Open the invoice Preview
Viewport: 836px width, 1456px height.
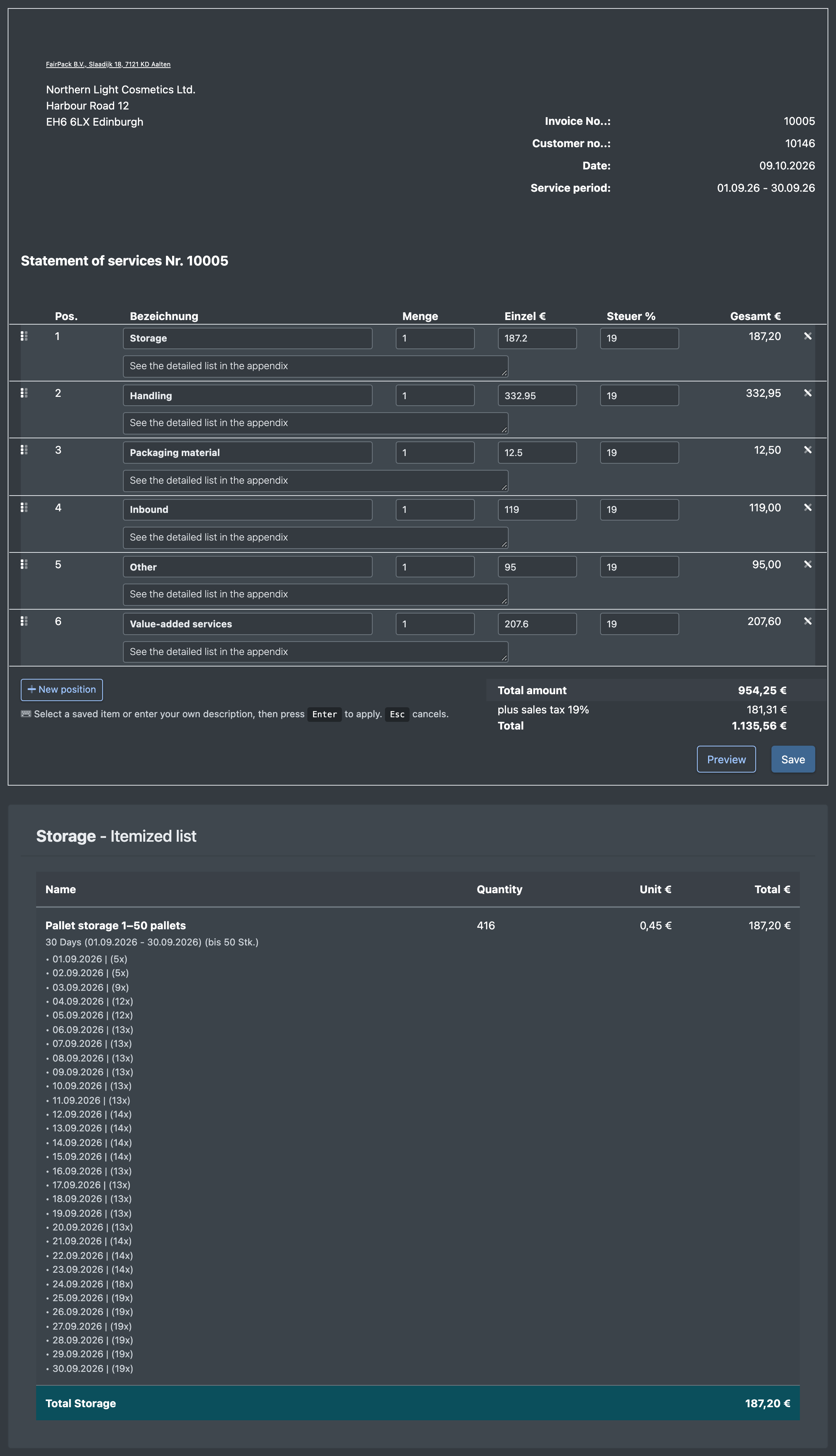coord(726,759)
